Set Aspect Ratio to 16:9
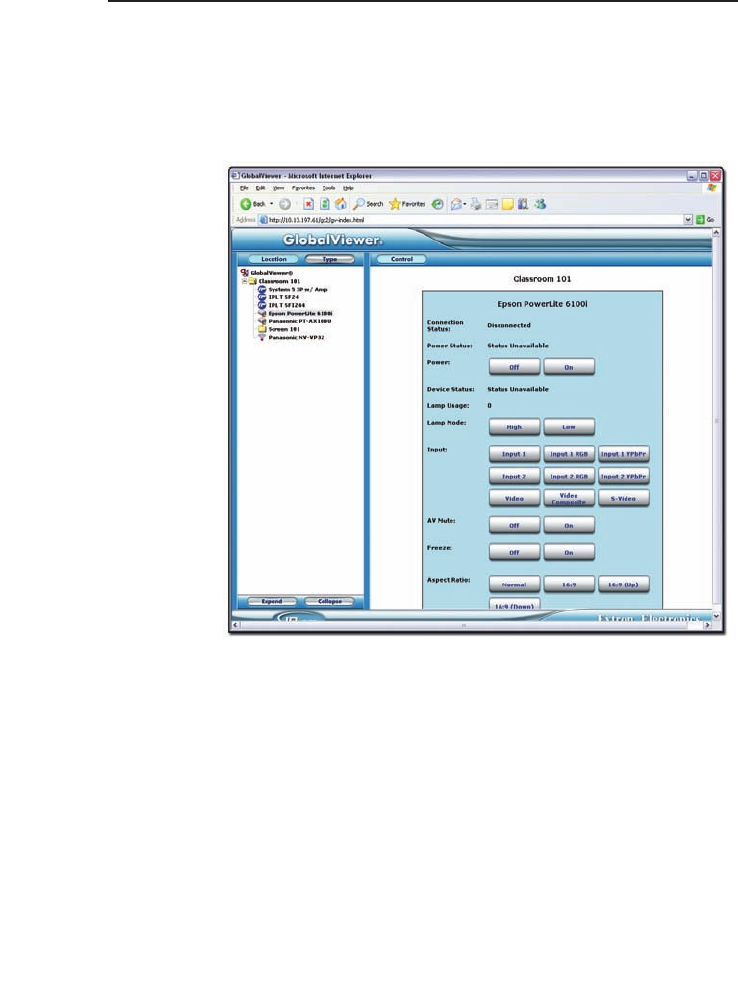Screen dimensions: 738x997 click(569, 584)
